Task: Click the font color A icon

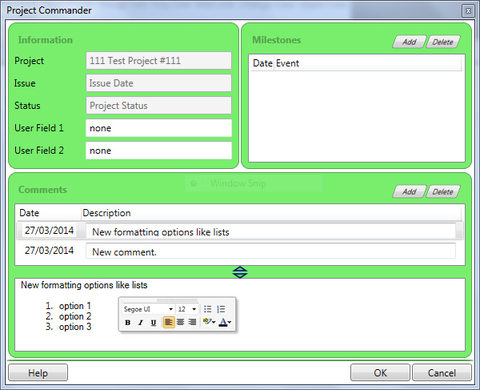Action: (223, 322)
